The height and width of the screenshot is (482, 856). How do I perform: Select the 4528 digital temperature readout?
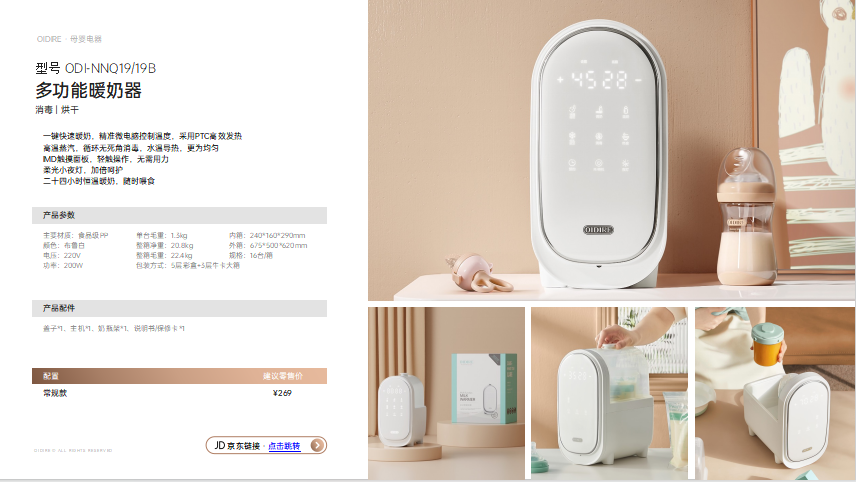tap(599, 80)
